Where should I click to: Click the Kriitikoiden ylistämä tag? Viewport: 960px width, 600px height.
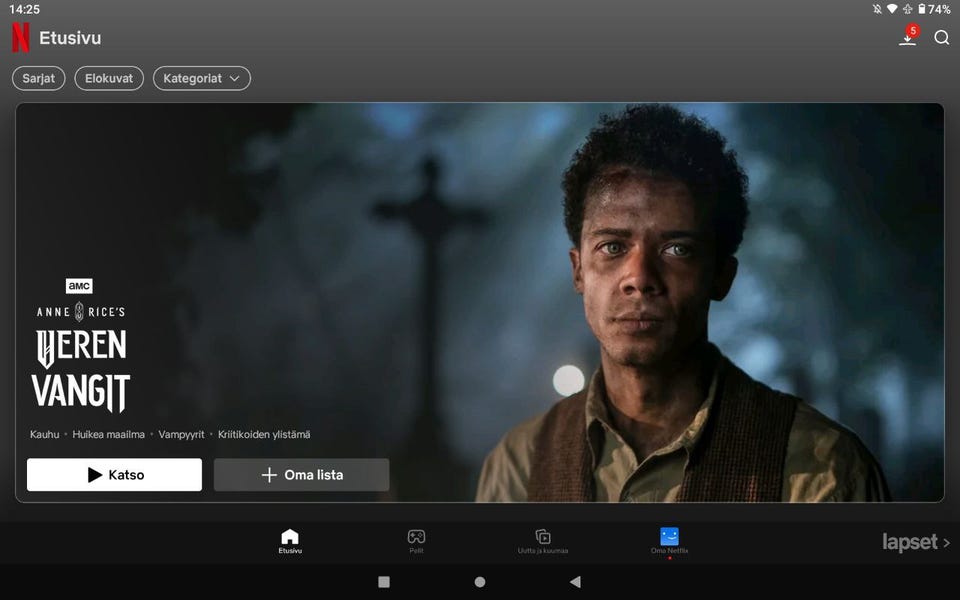pyautogui.click(x=264, y=434)
